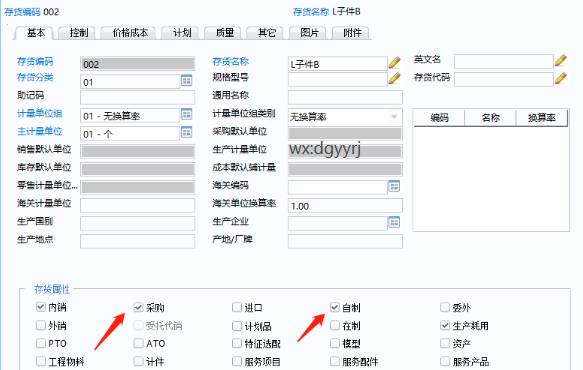This screenshot has height=370, width=583.
Task: Click pencil edit icon beside 规格型号
Action: point(394,78)
